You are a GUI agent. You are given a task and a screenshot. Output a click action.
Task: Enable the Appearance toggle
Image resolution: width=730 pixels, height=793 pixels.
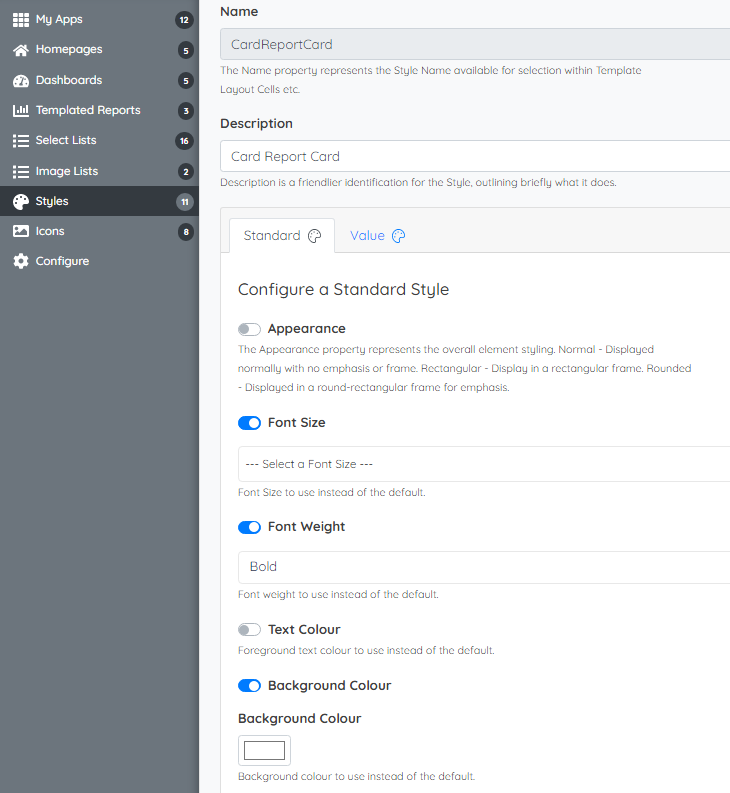(x=249, y=329)
